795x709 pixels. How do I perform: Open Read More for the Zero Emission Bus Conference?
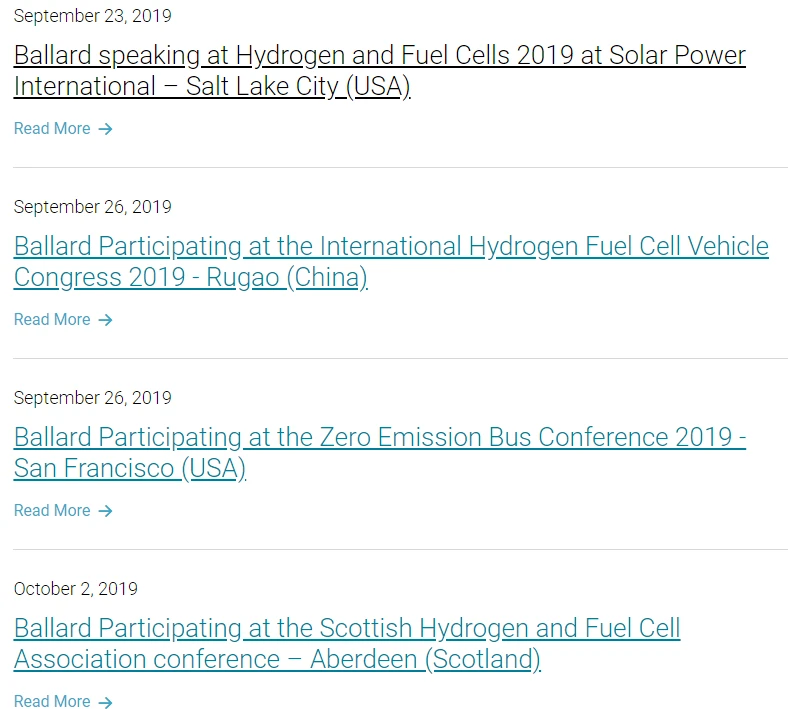(52, 511)
